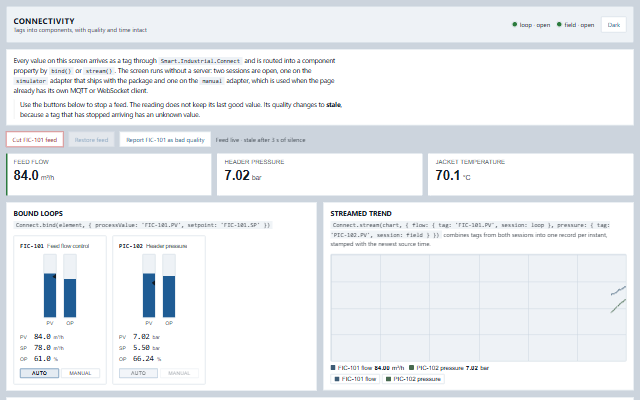Click the disabled Restore feed button

tap(91, 140)
